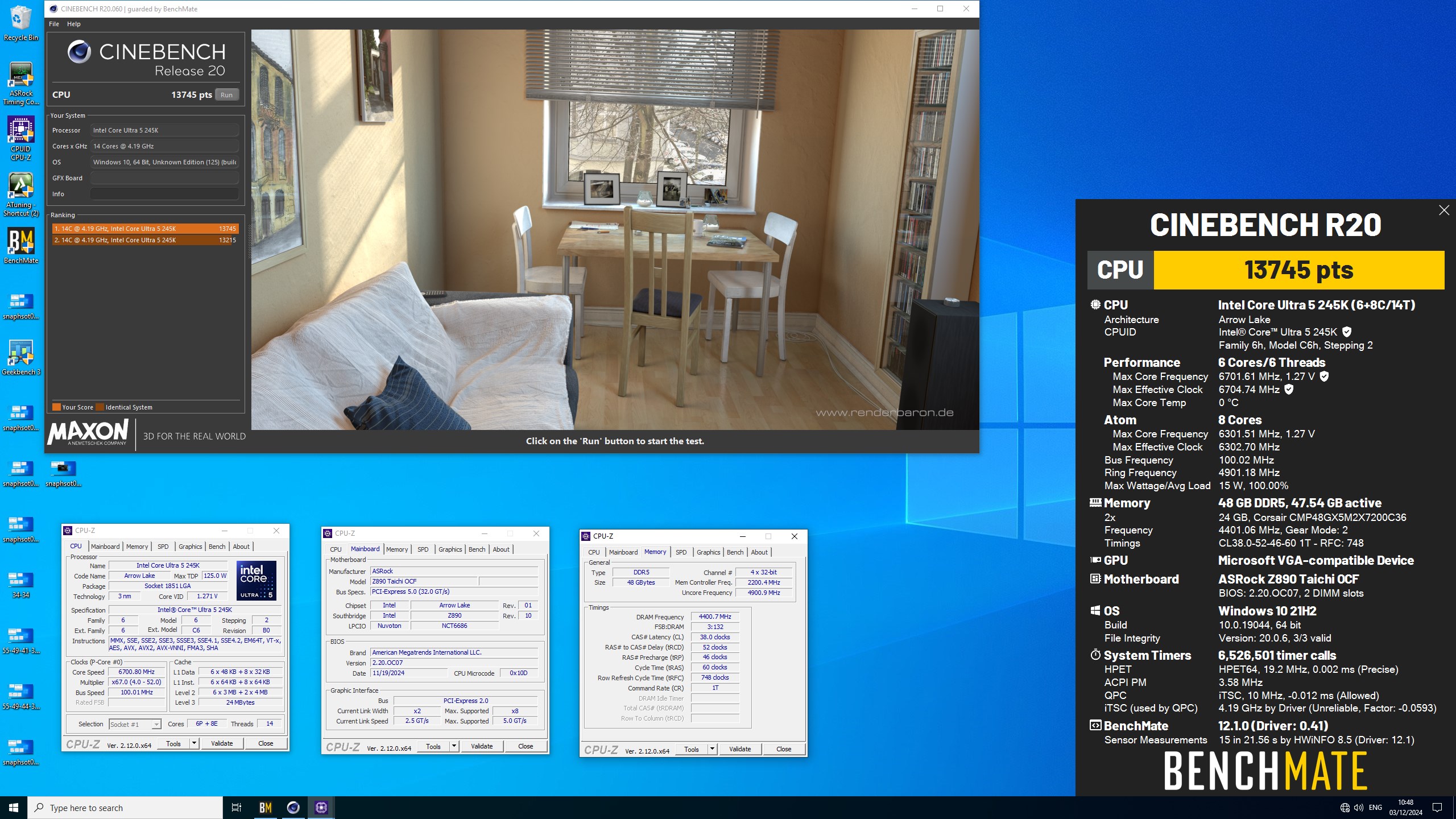Screen dimensions: 1456x819
Task: Click the title bar icon of Cinebench window
Action: tap(53, 9)
